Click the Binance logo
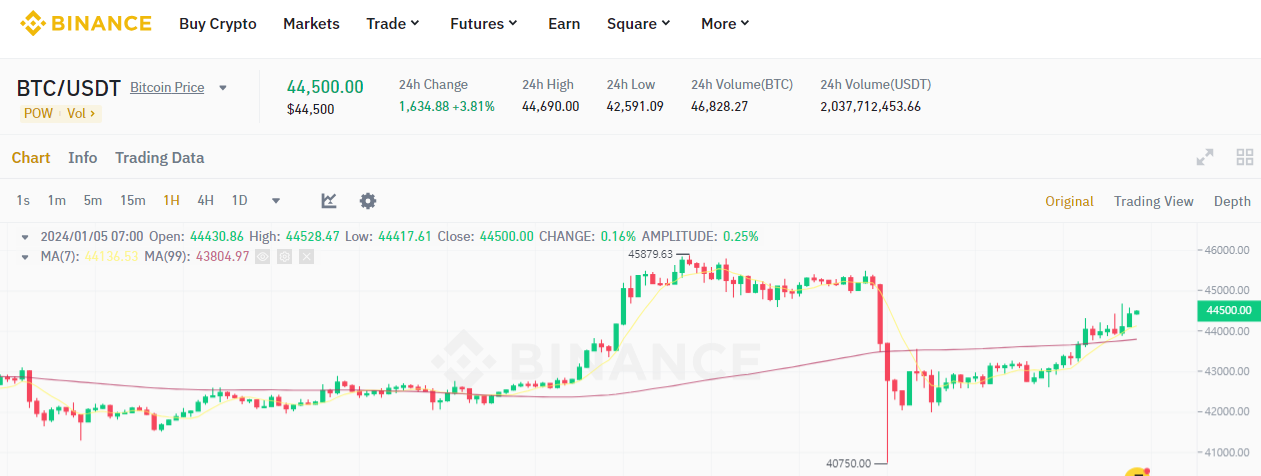Image resolution: width=1261 pixels, height=476 pixels. click(x=86, y=23)
